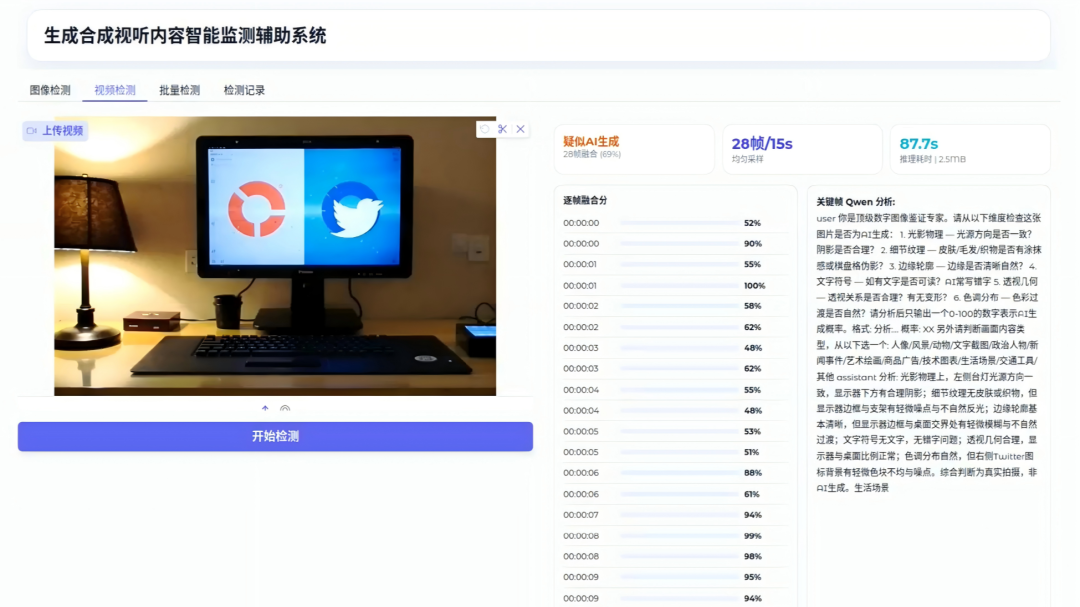
Task: Click the 28帧/15s sampling card
Action: (x=802, y=149)
